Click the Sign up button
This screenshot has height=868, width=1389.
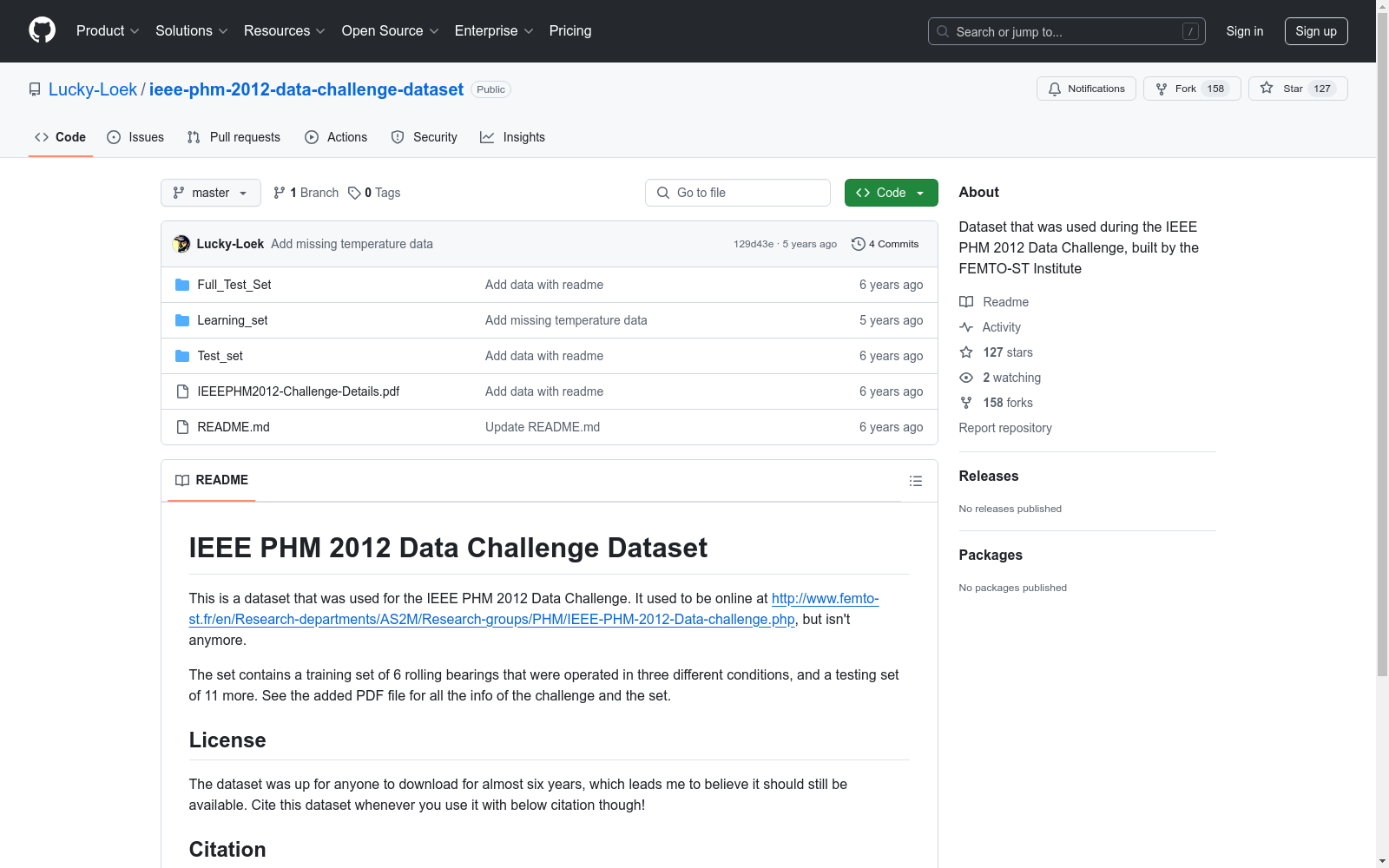(1316, 31)
